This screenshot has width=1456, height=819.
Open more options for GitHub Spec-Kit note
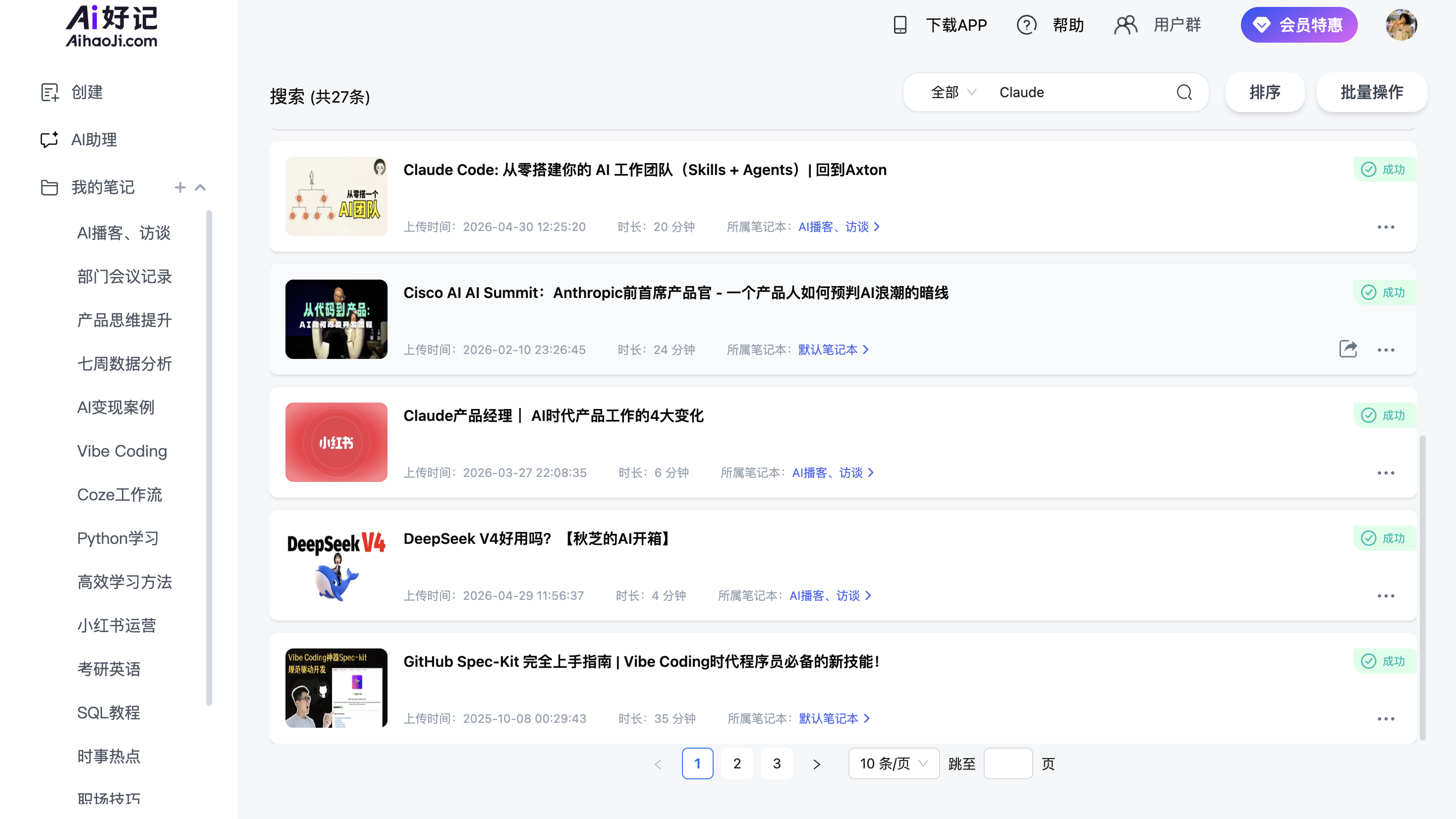[1386, 719]
